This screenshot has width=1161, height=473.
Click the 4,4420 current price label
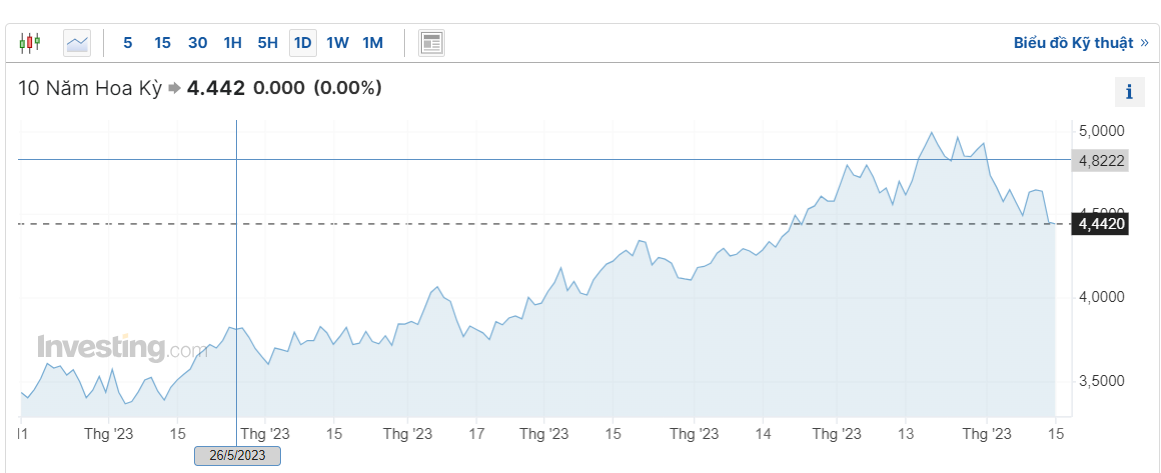[1100, 224]
